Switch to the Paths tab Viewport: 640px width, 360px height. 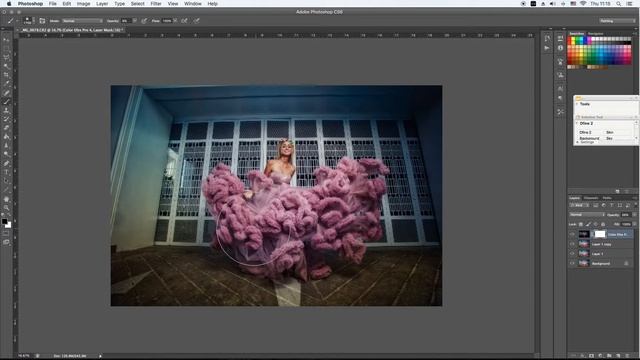607,198
